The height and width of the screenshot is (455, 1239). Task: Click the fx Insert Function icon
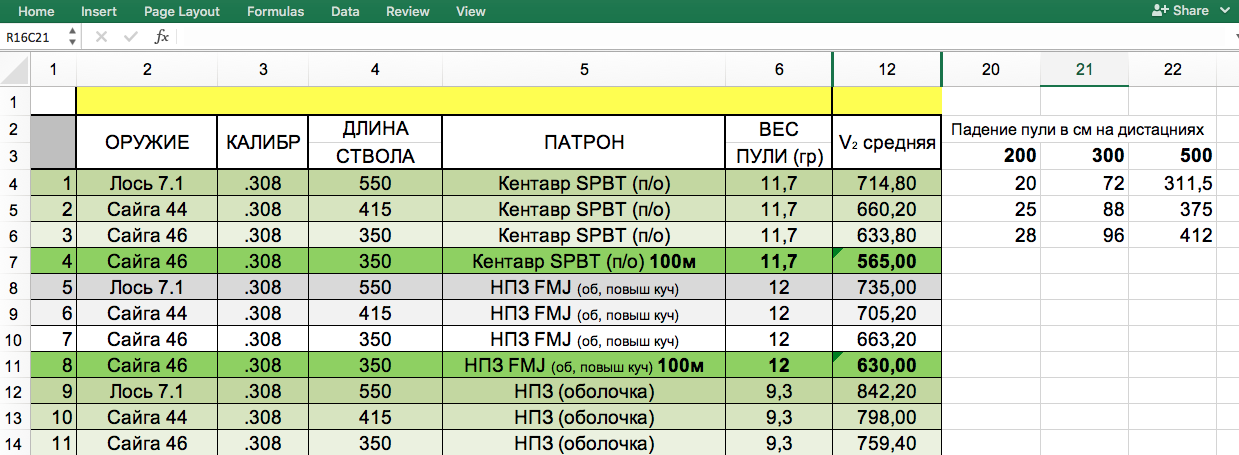(x=161, y=37)
